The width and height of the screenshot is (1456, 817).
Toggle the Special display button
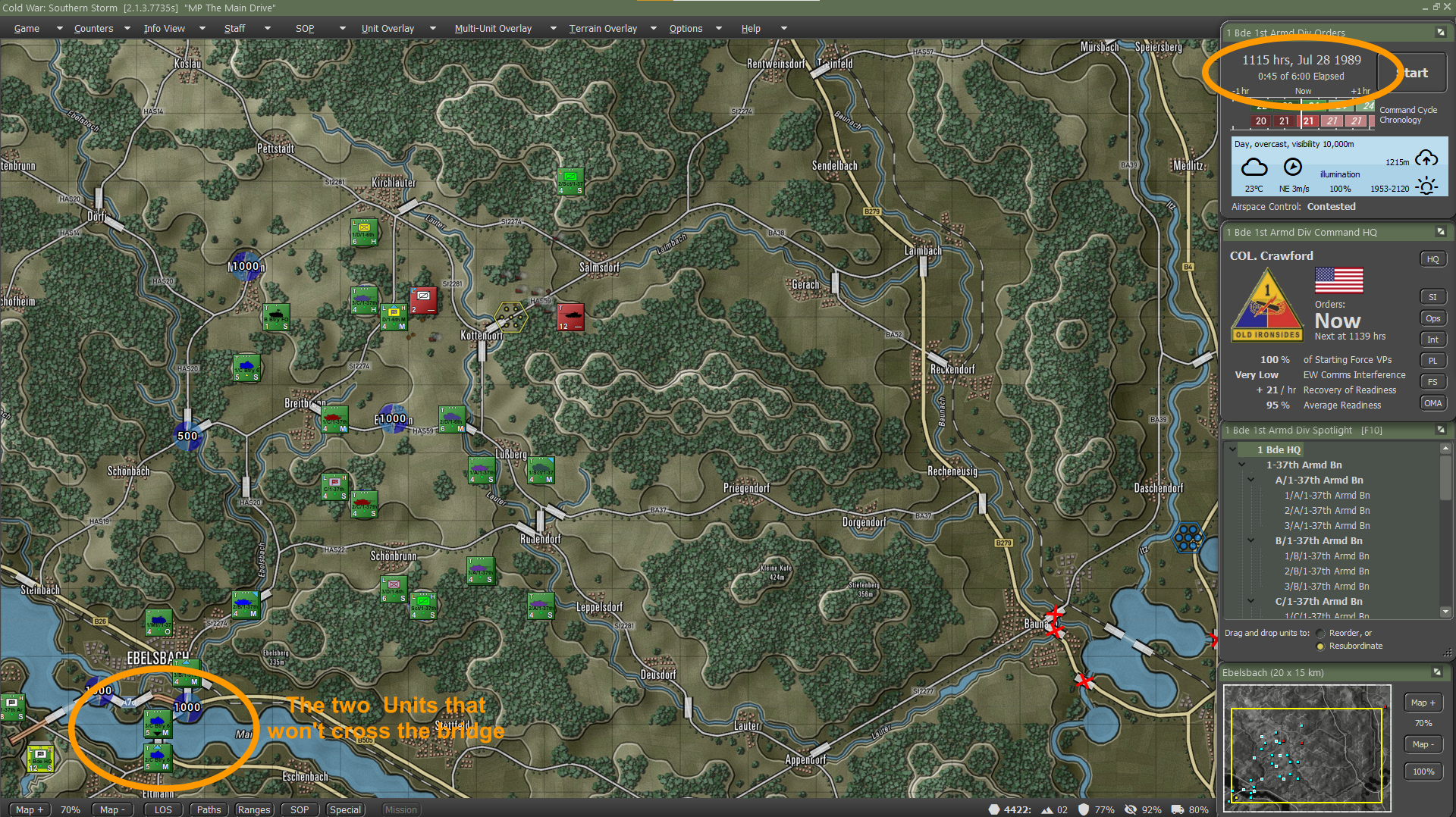[345, 809]
